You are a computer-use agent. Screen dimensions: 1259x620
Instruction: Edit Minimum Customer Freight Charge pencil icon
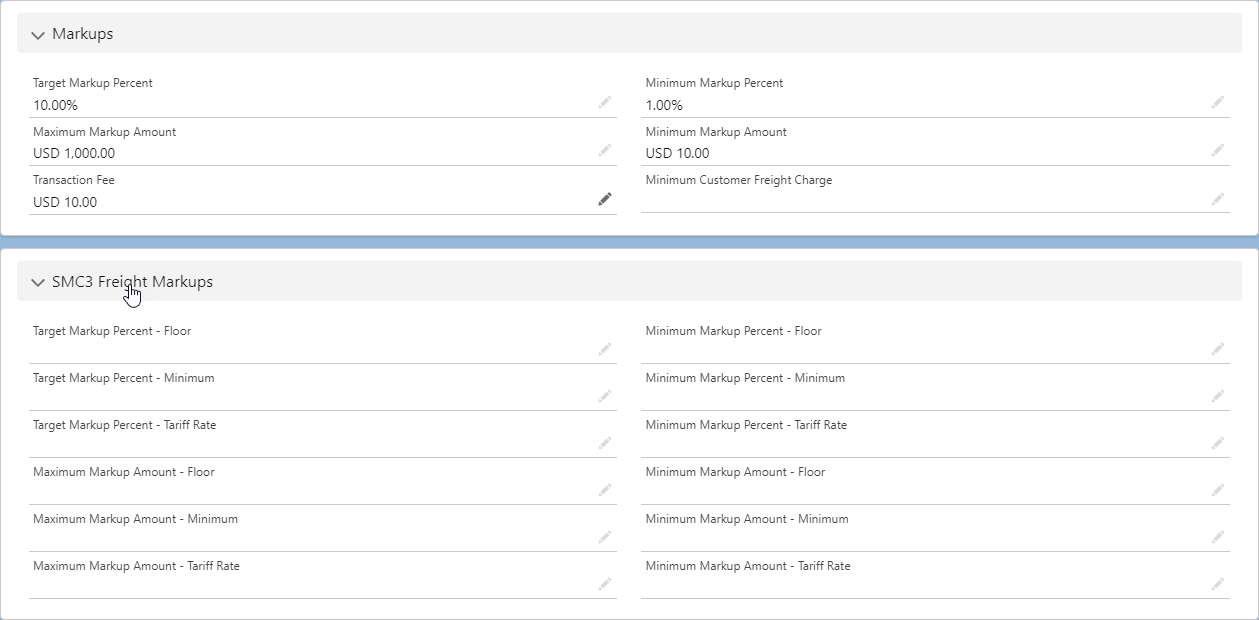[1218, 199]
